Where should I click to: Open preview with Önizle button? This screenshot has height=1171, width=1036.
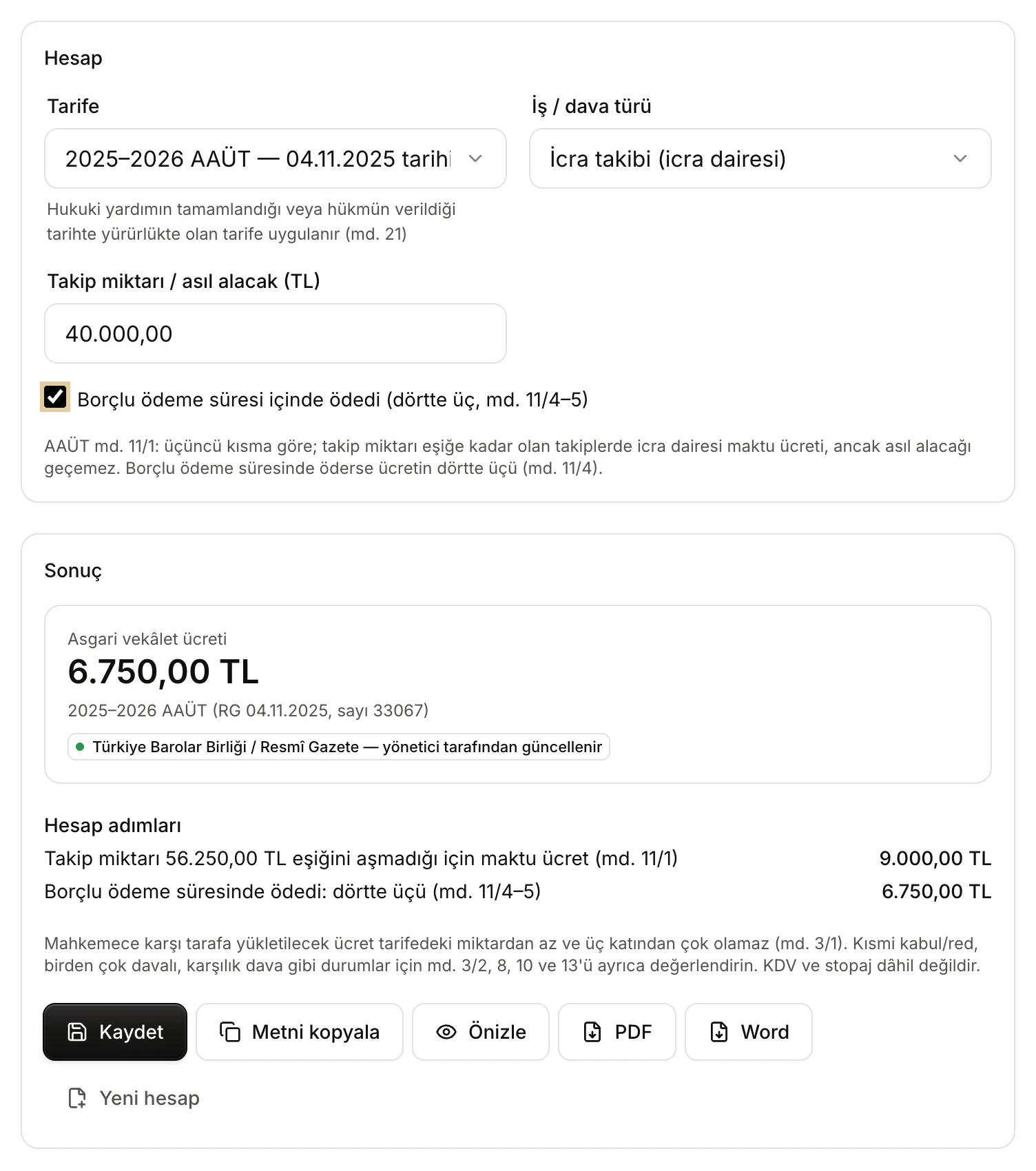[x=481, y=1032]
